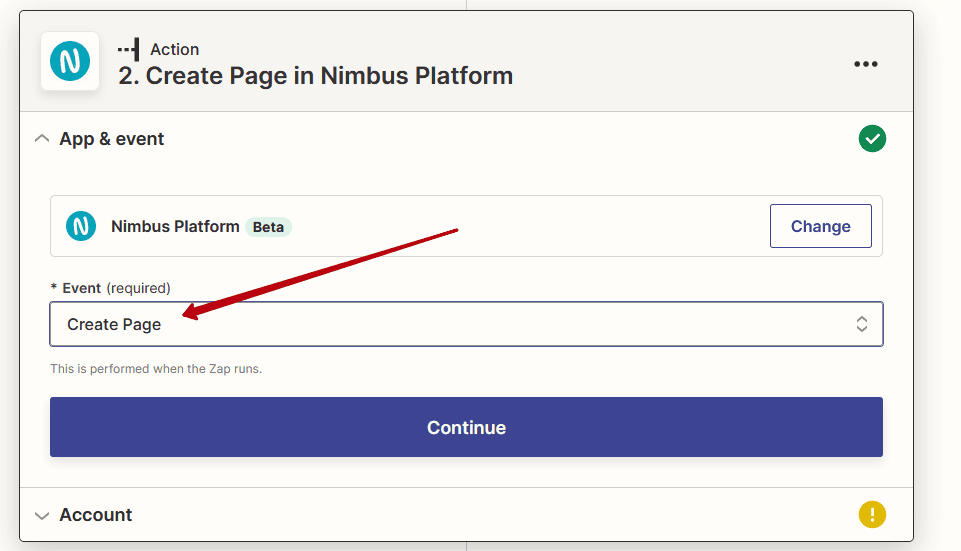The image size is (961, 551).
Task: Click the helper text about Zap runs
Action: pos(156,369)
